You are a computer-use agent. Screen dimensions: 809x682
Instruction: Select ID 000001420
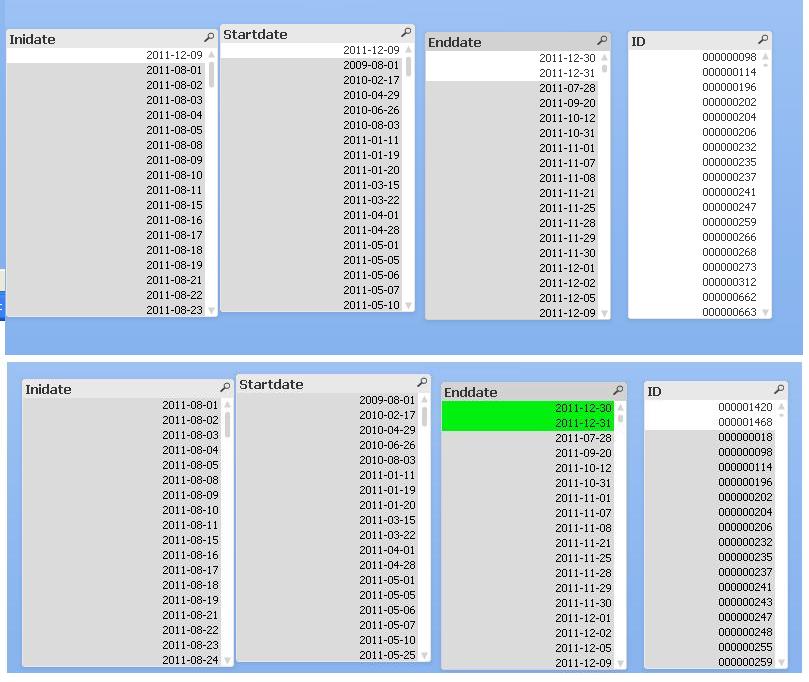711,407
